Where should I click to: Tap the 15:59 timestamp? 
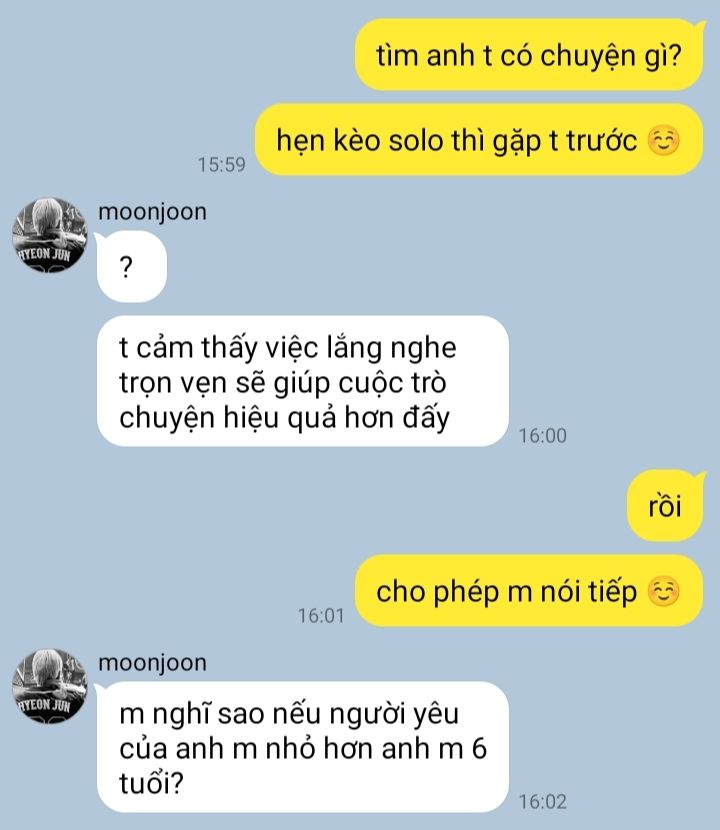point(222,165)
